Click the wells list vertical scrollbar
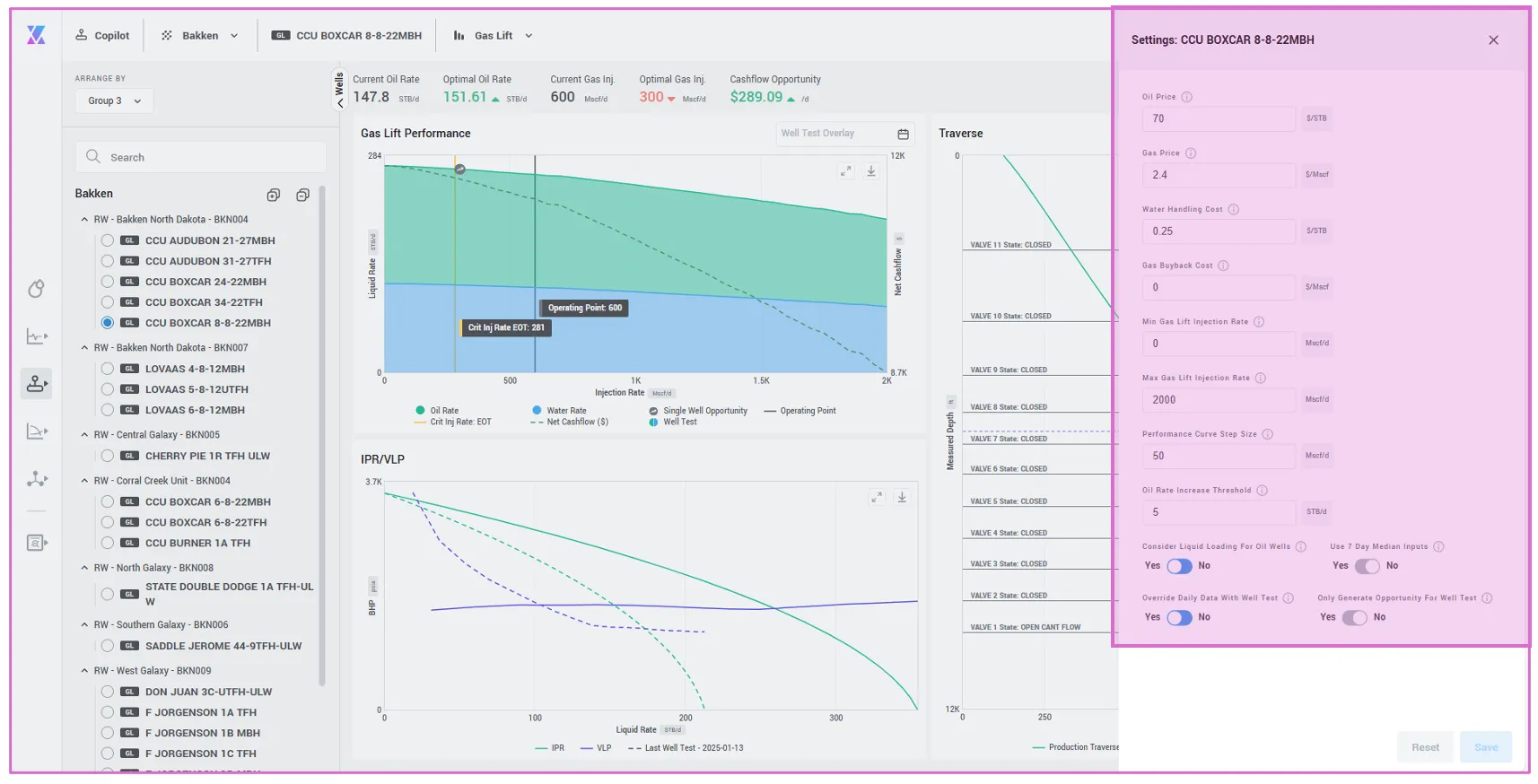 click(321, 435)
